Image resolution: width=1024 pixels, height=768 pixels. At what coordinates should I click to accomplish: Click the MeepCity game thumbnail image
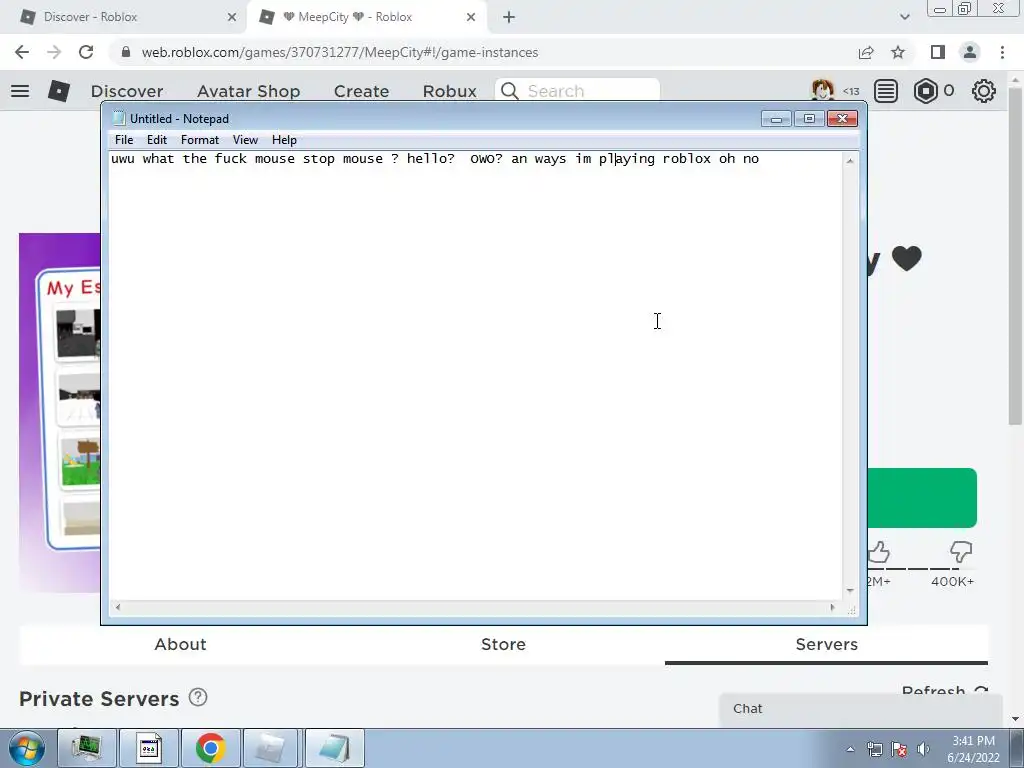59,413
